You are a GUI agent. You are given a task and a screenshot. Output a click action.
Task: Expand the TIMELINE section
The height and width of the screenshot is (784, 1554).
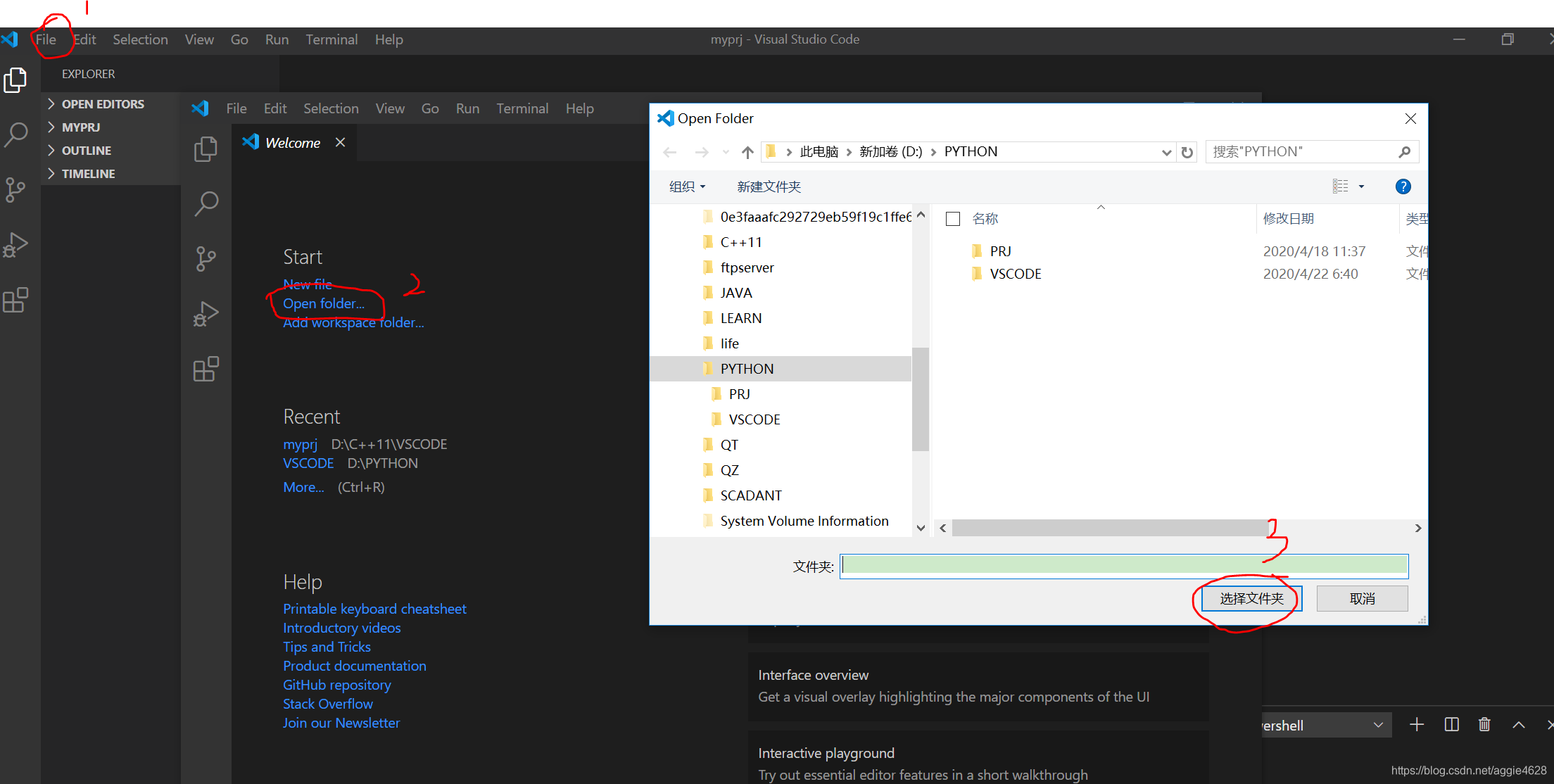point(88,174)
